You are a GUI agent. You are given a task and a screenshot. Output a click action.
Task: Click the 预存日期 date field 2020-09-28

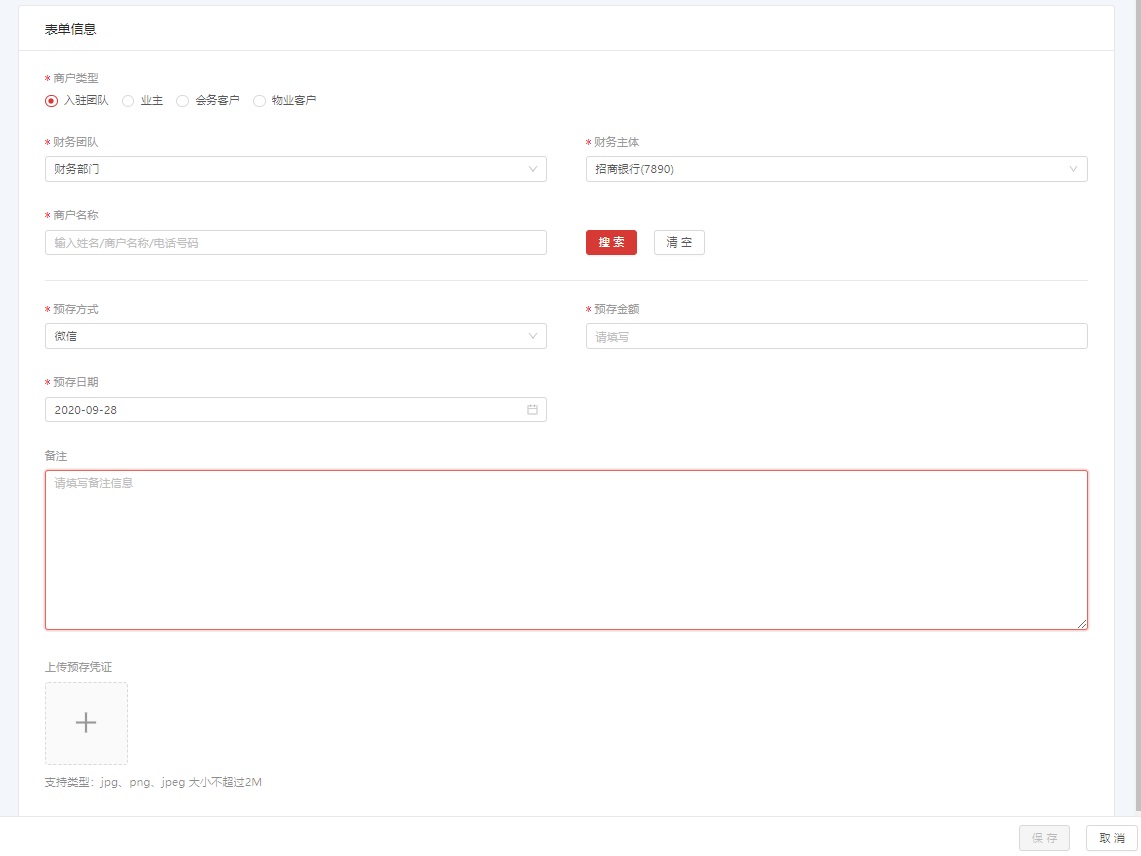point(280,410)
